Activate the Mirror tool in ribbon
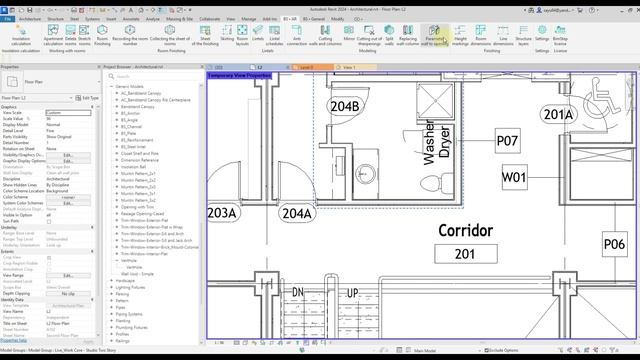Image resolution: width=640 pixels, height=360 pixels. pos(349,33)
